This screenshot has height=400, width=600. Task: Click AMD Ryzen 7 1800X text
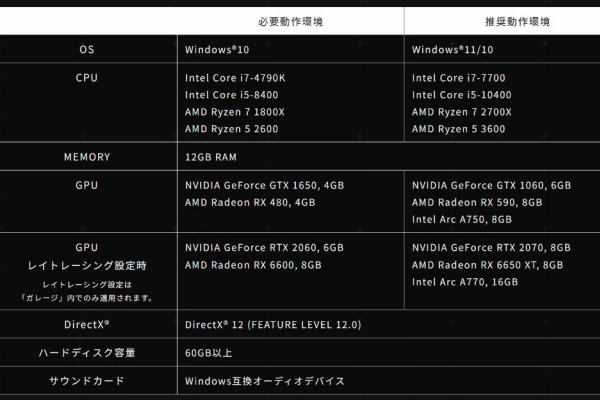235,112
